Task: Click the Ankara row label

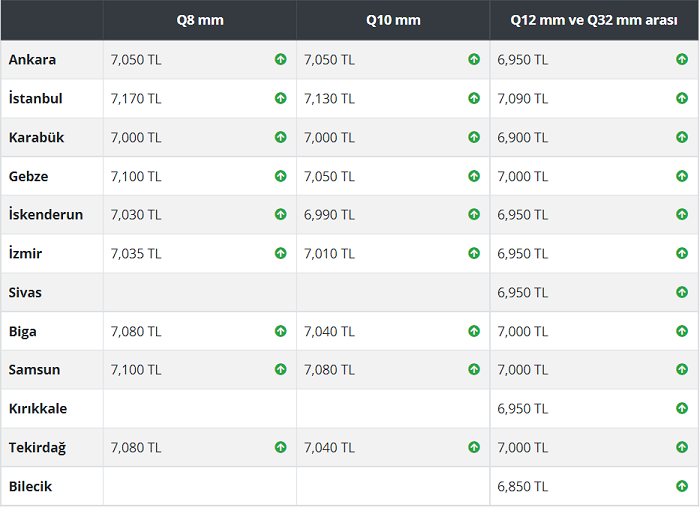Action: coord(32,60)
